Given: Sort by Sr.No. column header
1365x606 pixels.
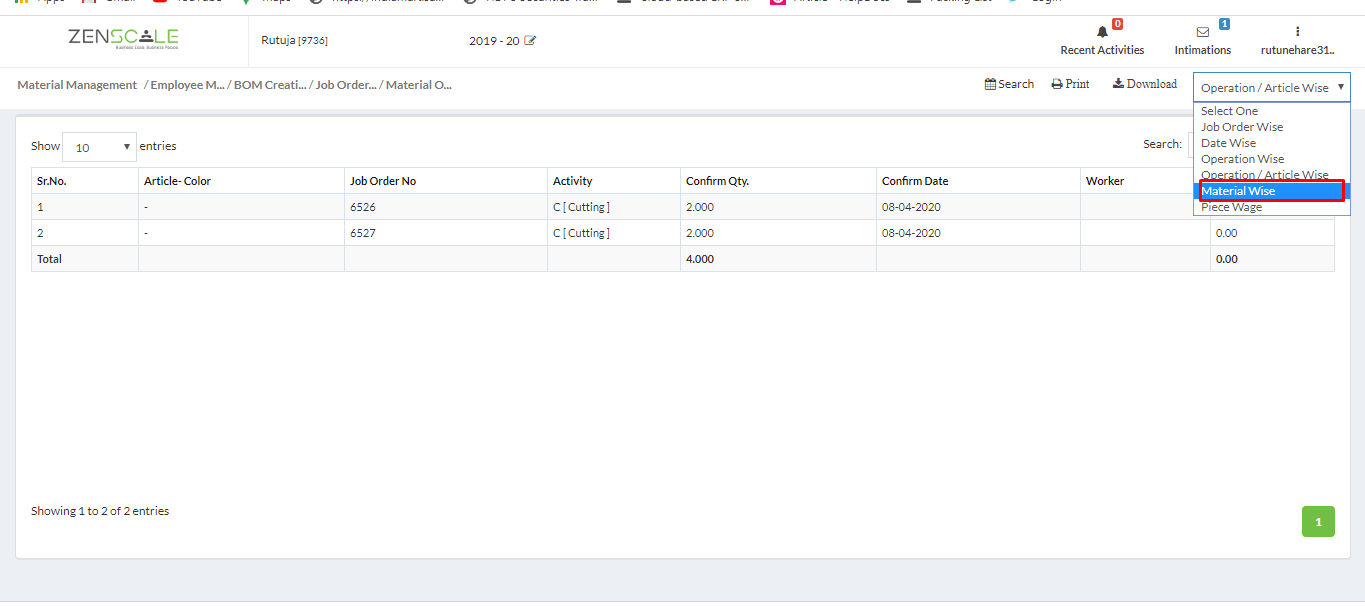Looking at the screenshot, I should (85, 181).
